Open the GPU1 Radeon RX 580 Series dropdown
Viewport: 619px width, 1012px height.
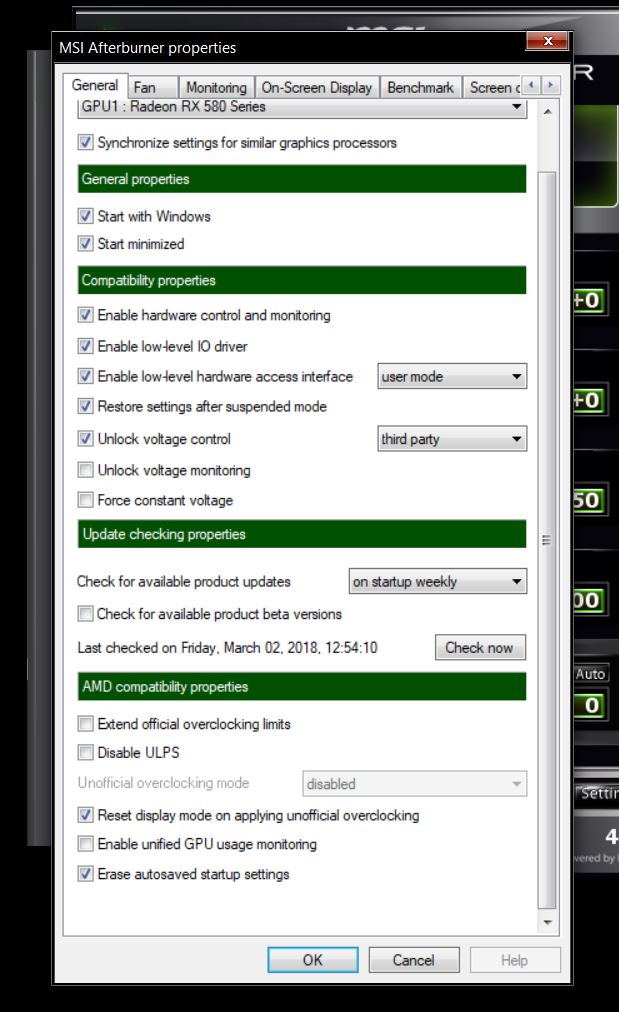pos(302,107)
